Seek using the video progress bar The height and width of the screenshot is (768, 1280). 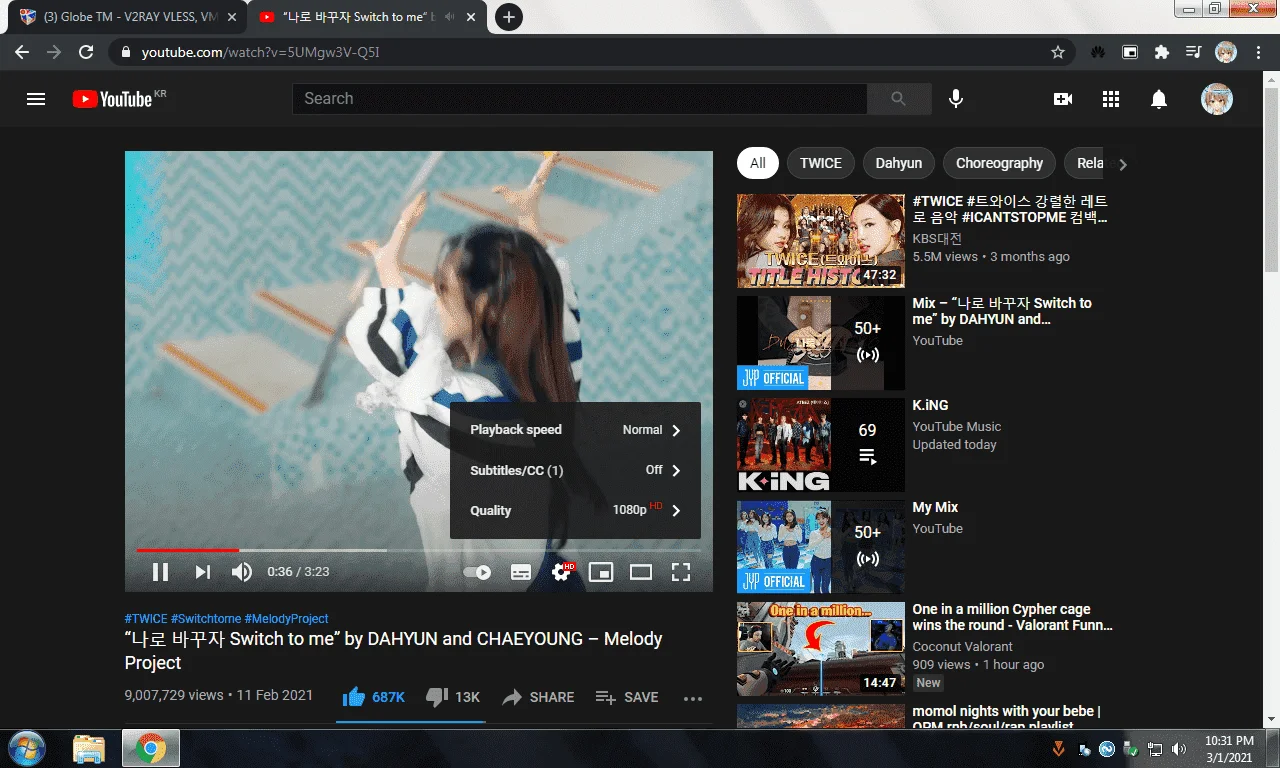(419, 550)
